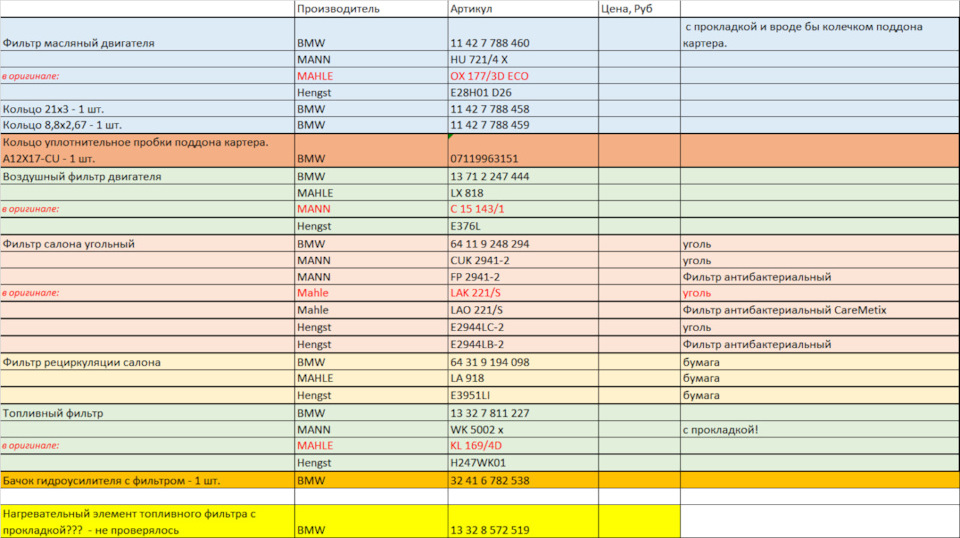Click article '13 71 2 247 444'
Screen dimensions: 960x538
click(x=523, y=176)
